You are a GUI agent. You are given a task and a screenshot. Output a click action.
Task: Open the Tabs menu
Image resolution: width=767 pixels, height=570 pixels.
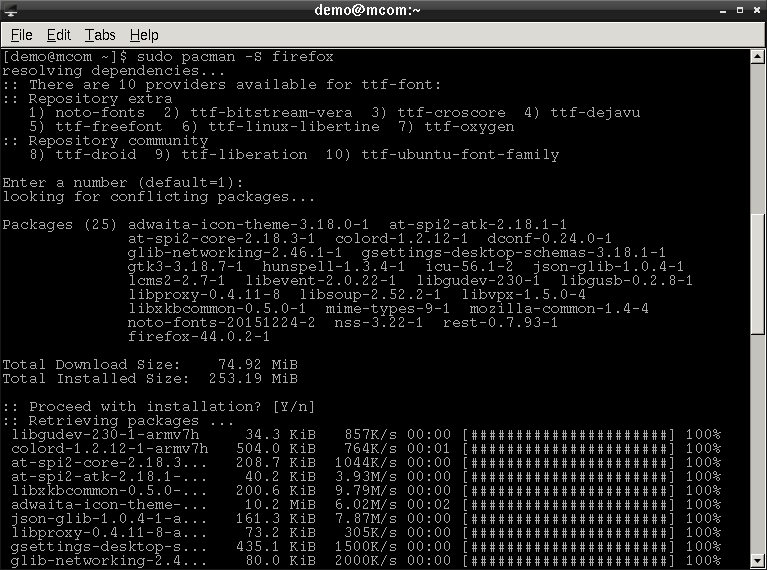coord(100,35)
